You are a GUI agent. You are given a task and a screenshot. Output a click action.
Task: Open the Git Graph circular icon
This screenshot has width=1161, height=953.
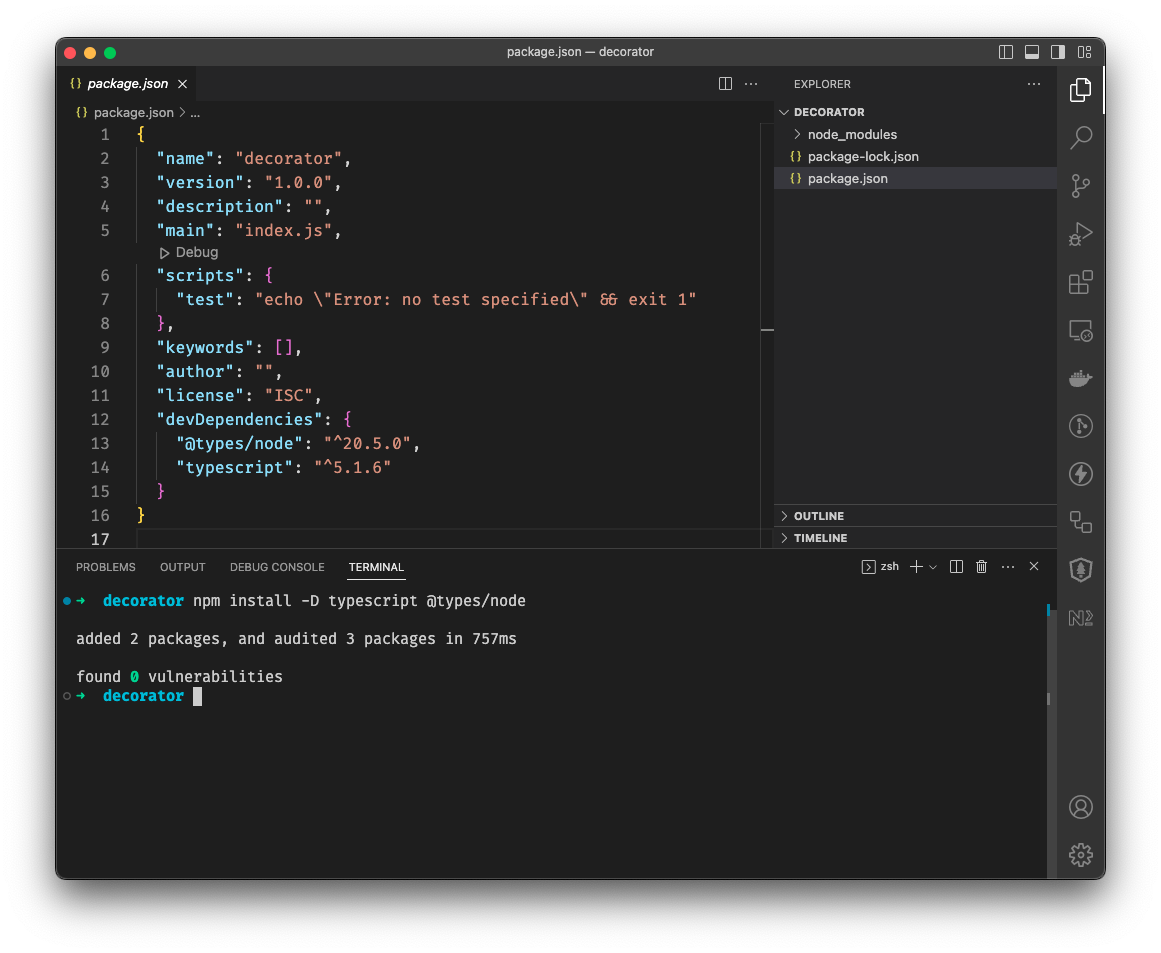tap(1080, 427)
